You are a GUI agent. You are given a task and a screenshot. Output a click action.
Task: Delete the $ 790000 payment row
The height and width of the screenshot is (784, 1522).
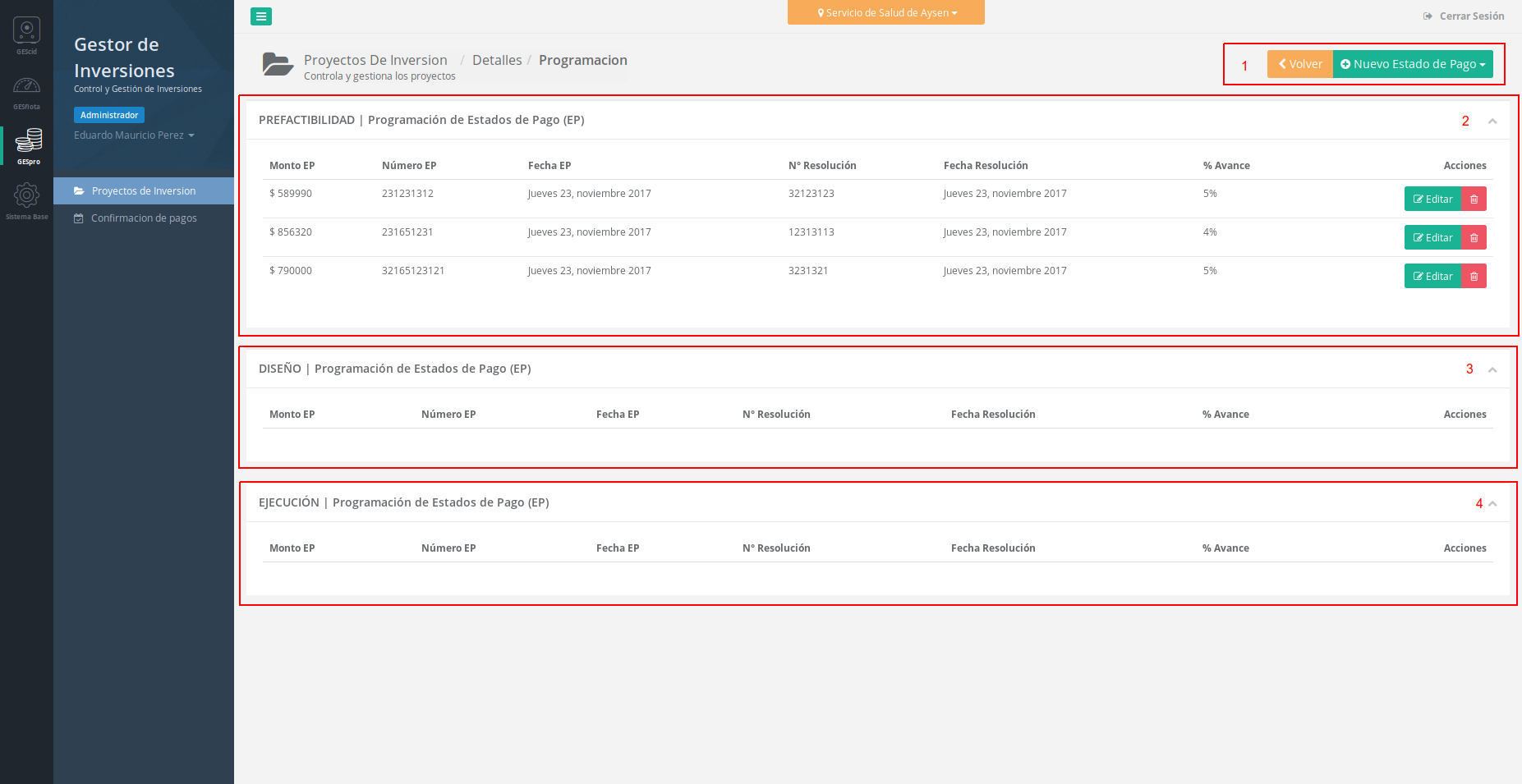click(1474, 277)
